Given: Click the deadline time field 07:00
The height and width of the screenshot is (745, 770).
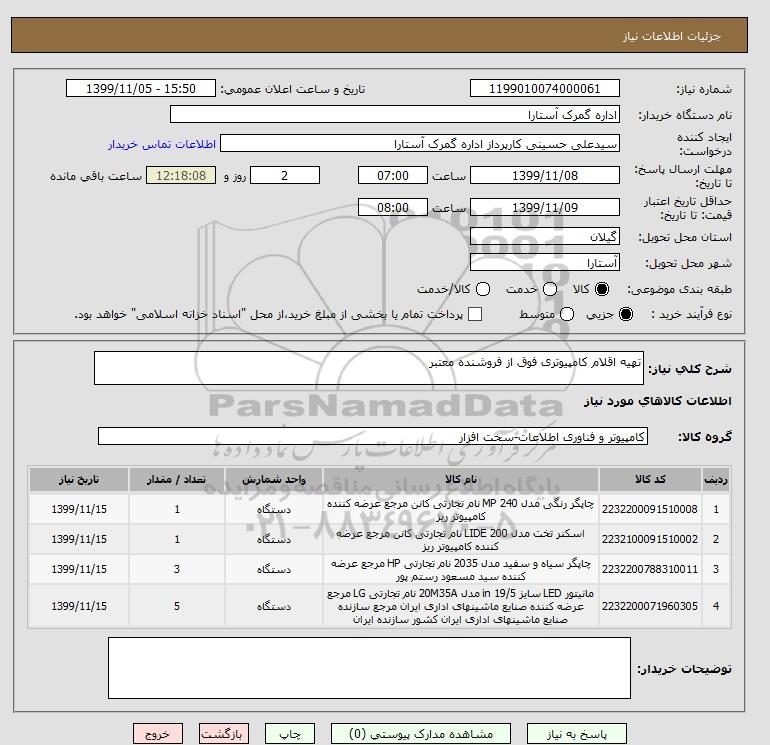Looking at the screenshot, I should (393, 175).
